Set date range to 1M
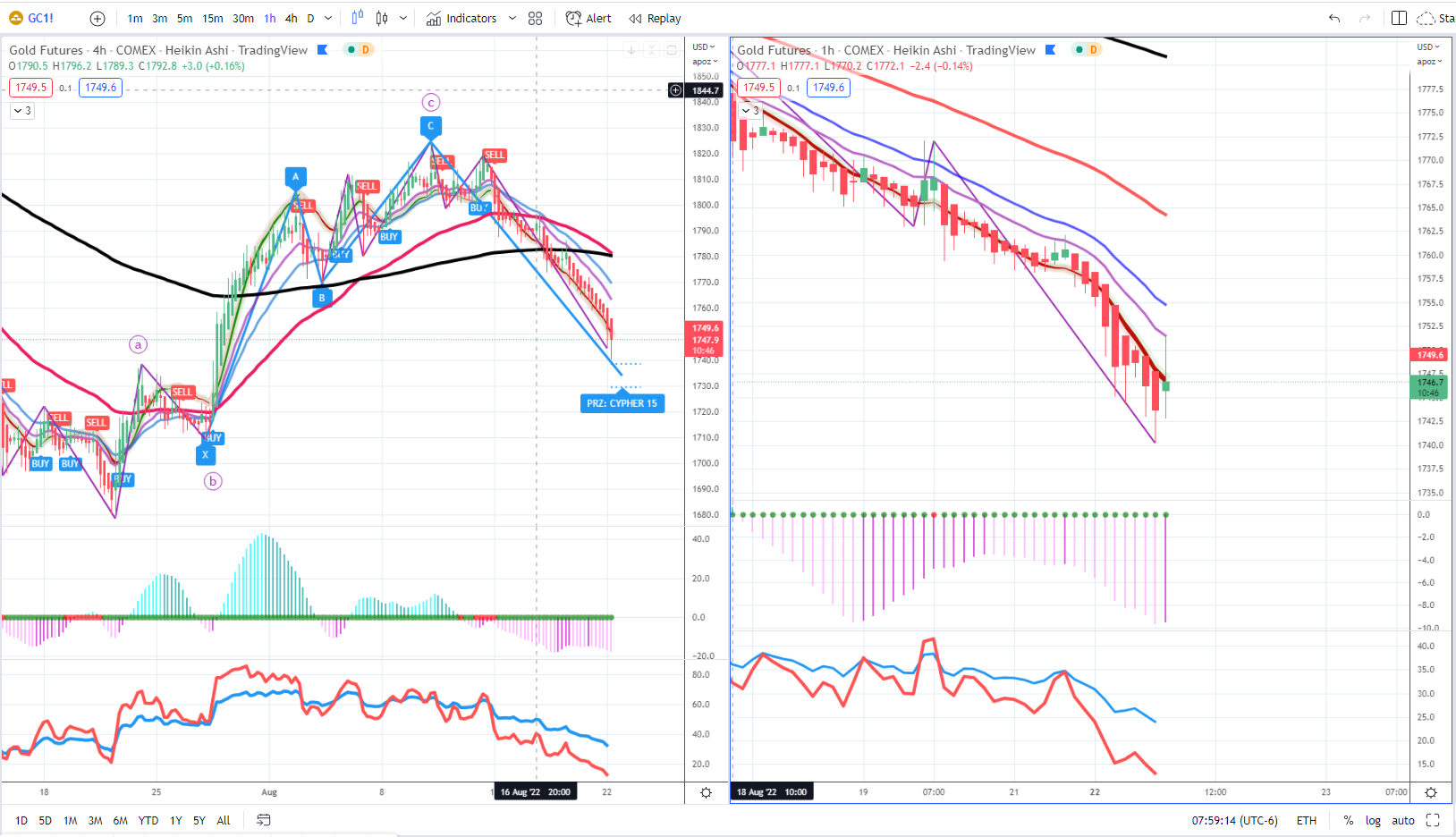The width and height of the screenshot is (1456, 837). coord(71,820)
